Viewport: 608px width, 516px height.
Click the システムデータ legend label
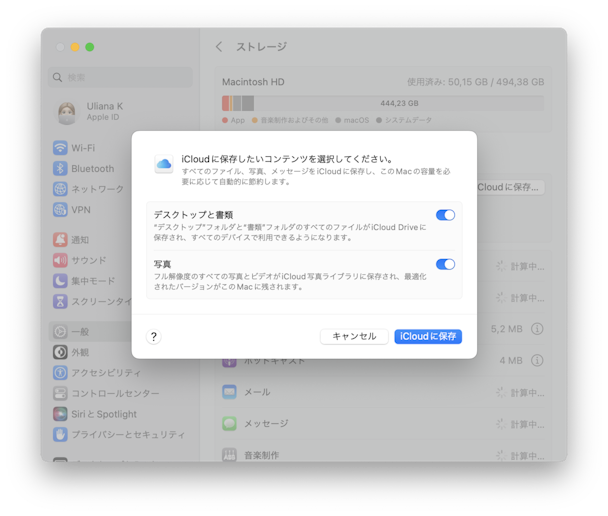408,120
